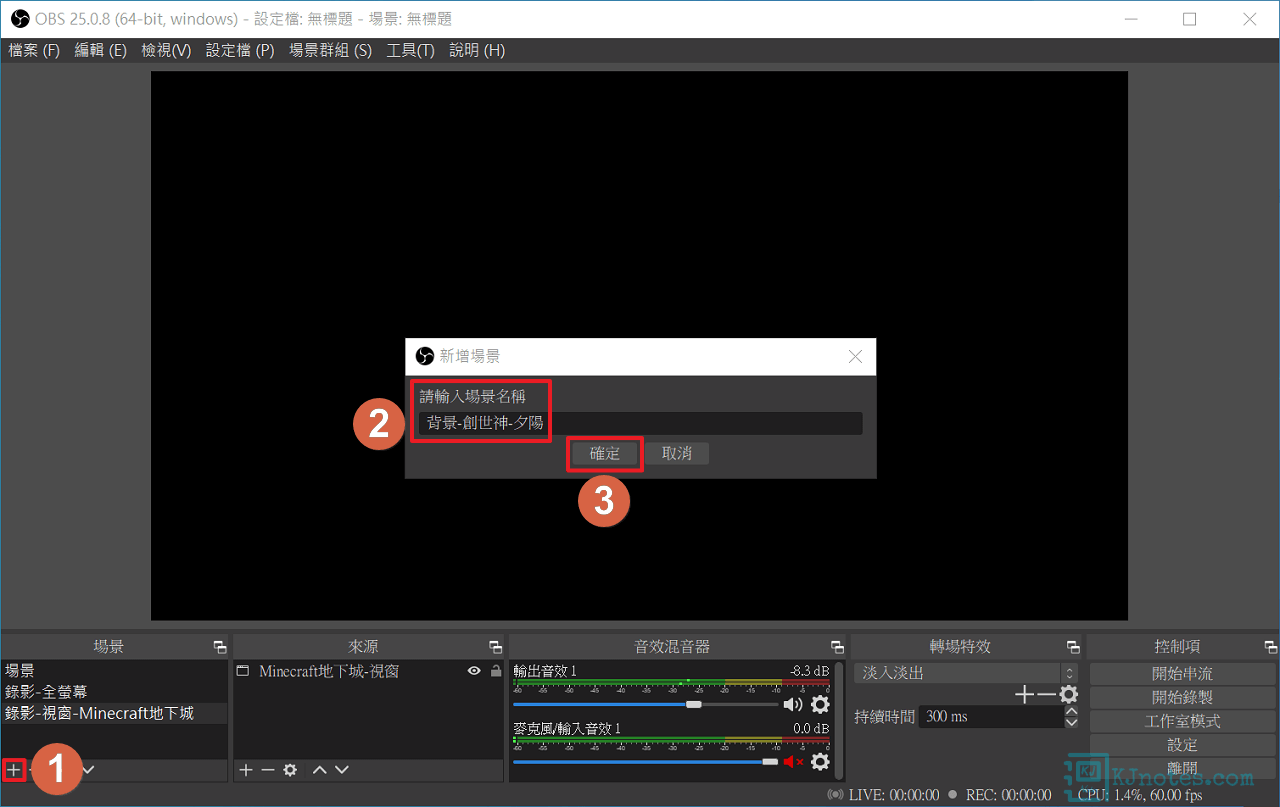Open the 工具(T) menu
This screenshot has height=807, width=1280.
[410, 50]
